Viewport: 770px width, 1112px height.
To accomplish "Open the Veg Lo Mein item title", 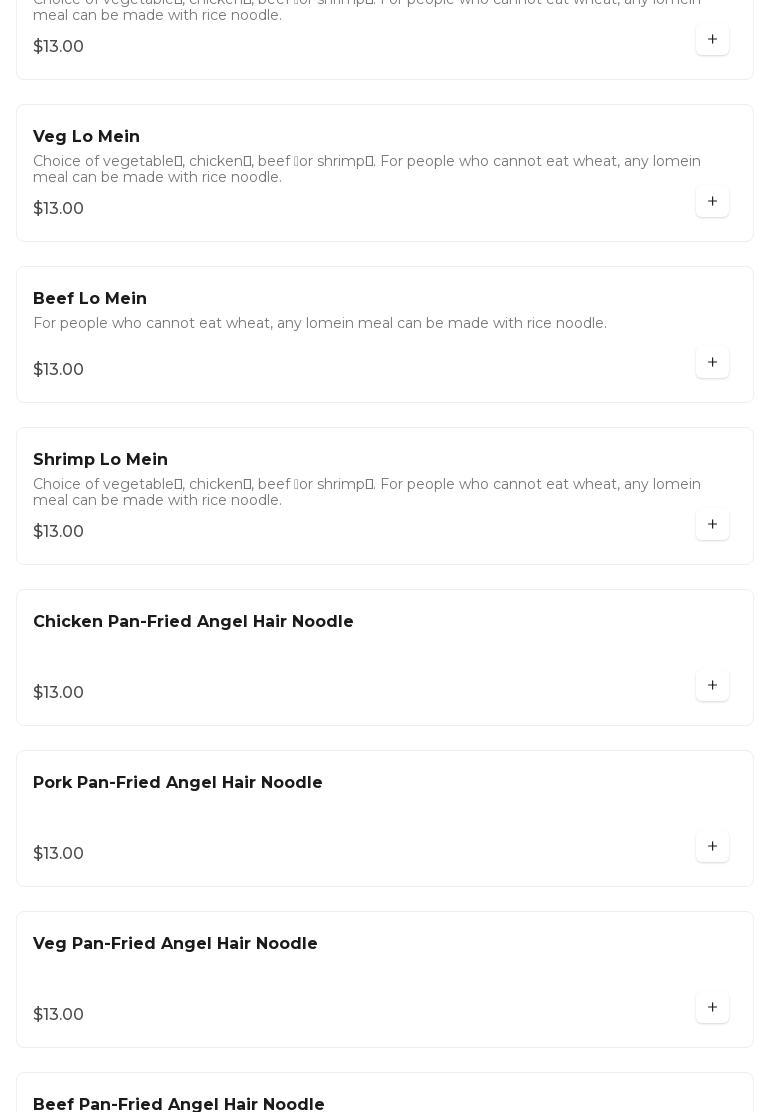I will click(x=86, y=137).
